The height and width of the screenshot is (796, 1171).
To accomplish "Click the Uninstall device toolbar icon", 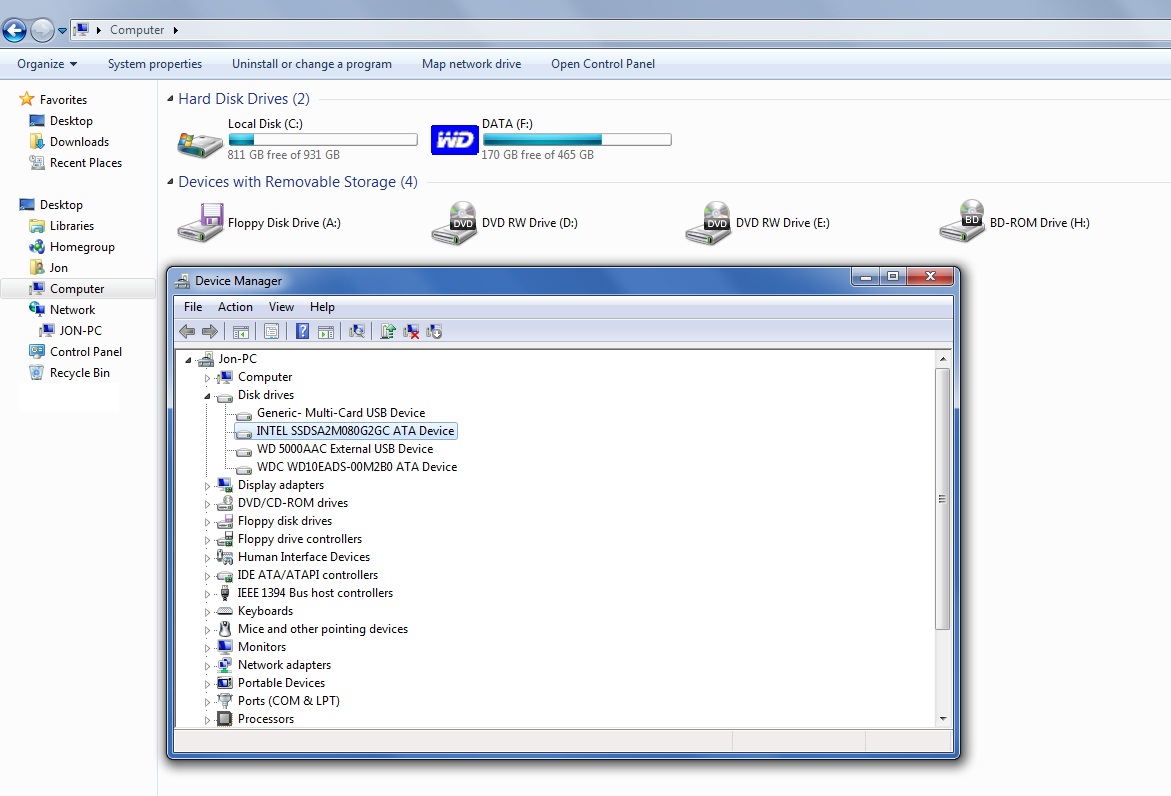I will (411, 332).
